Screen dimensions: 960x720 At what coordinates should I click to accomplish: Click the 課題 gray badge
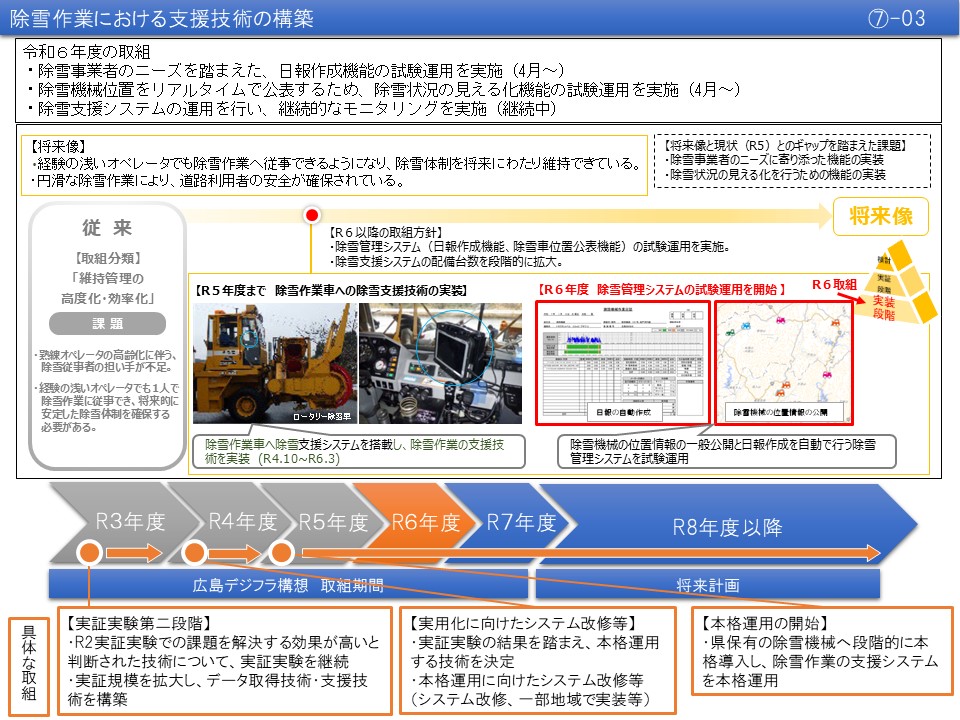(x=108, y=324)
